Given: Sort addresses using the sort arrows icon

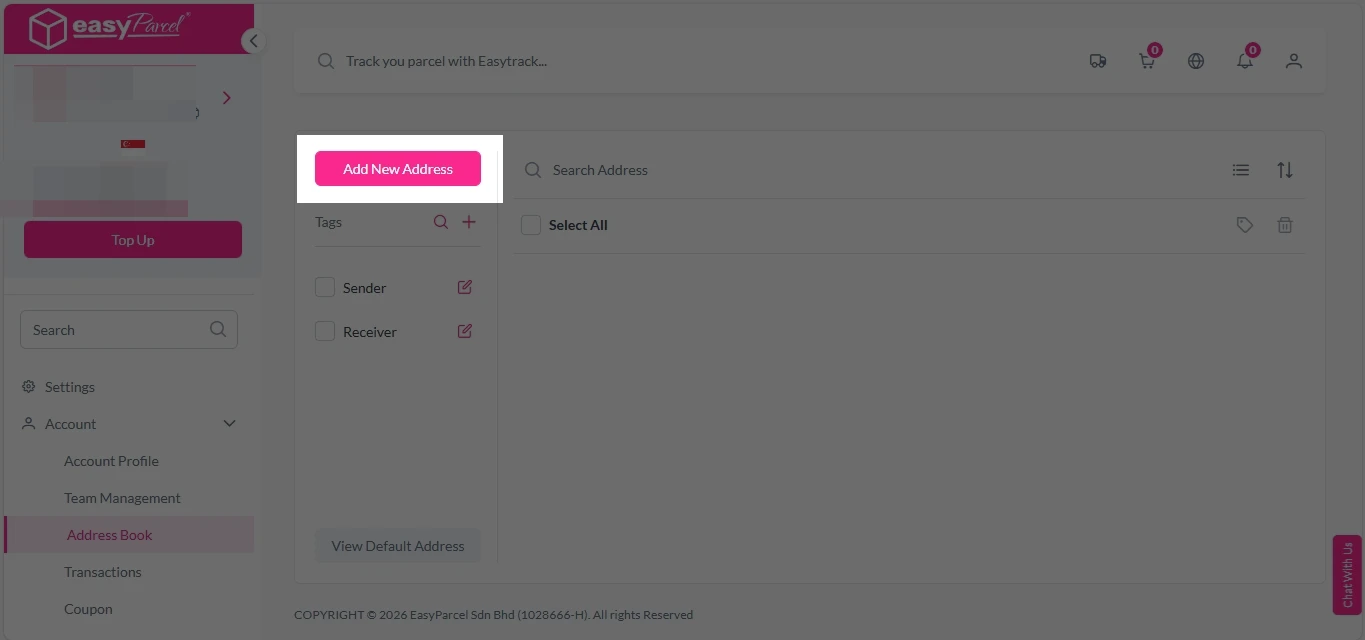Looking at the screenshot, I should pyautogui.click(x=1285, y=169).
